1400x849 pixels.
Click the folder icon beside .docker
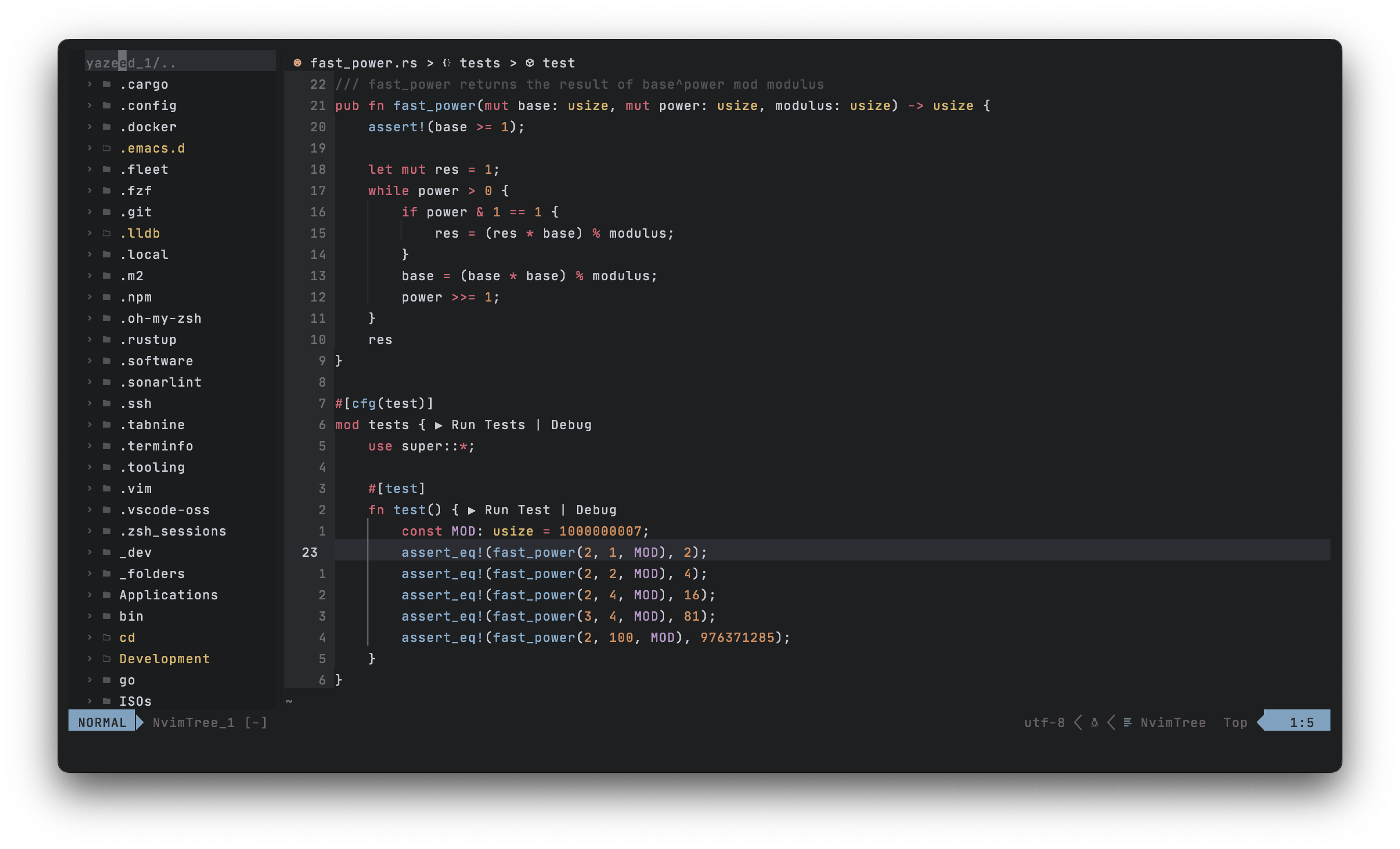pyautogui.click(x=106, y=127)
